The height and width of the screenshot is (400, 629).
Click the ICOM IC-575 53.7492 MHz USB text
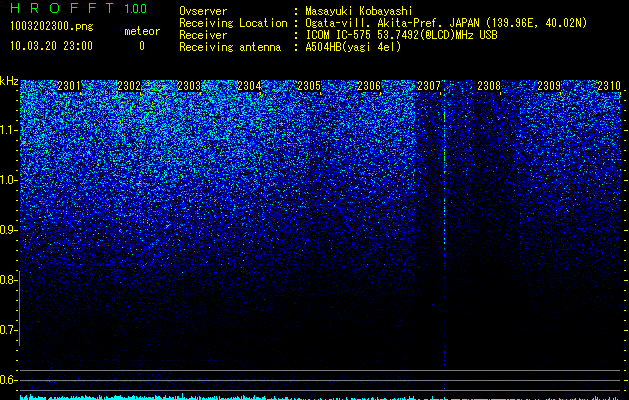tap(402, 35)
